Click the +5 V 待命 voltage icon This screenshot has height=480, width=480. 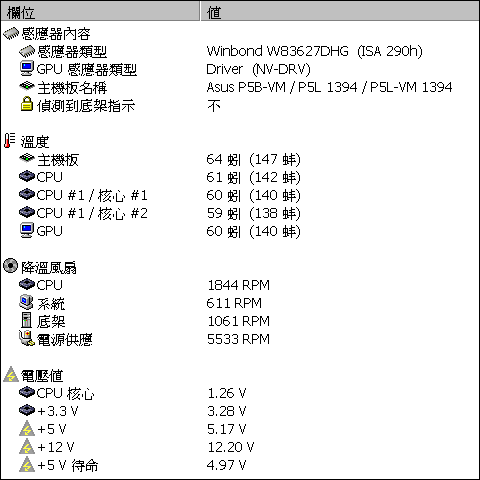coord(27,464)
